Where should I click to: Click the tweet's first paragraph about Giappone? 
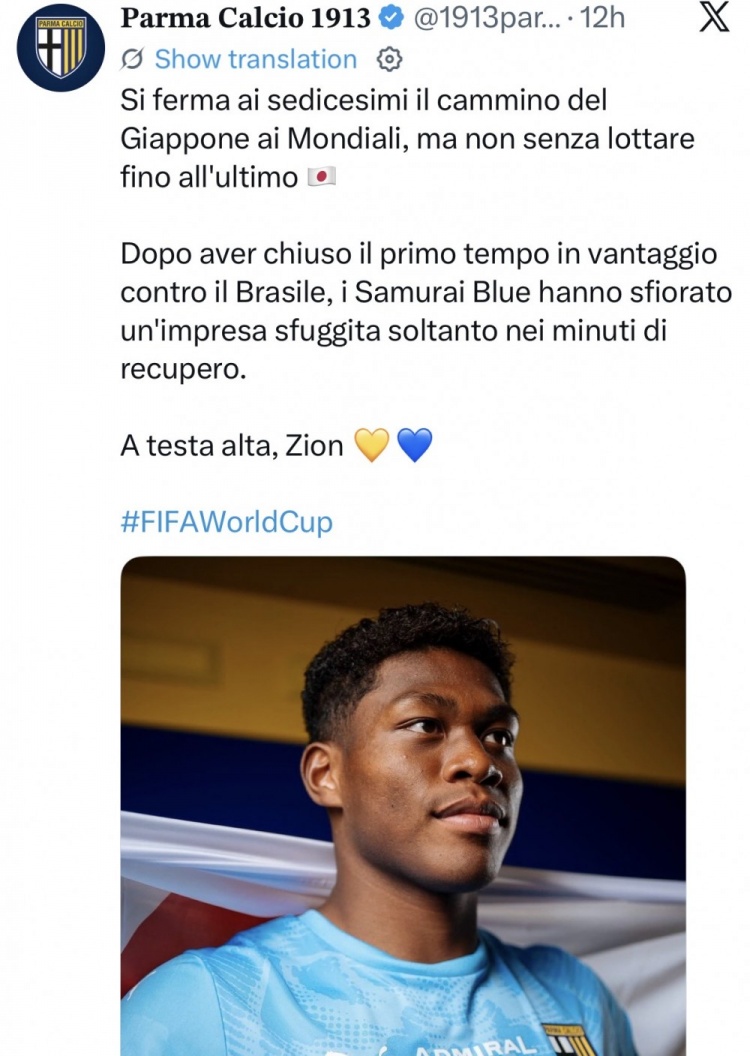coord(407,139)
